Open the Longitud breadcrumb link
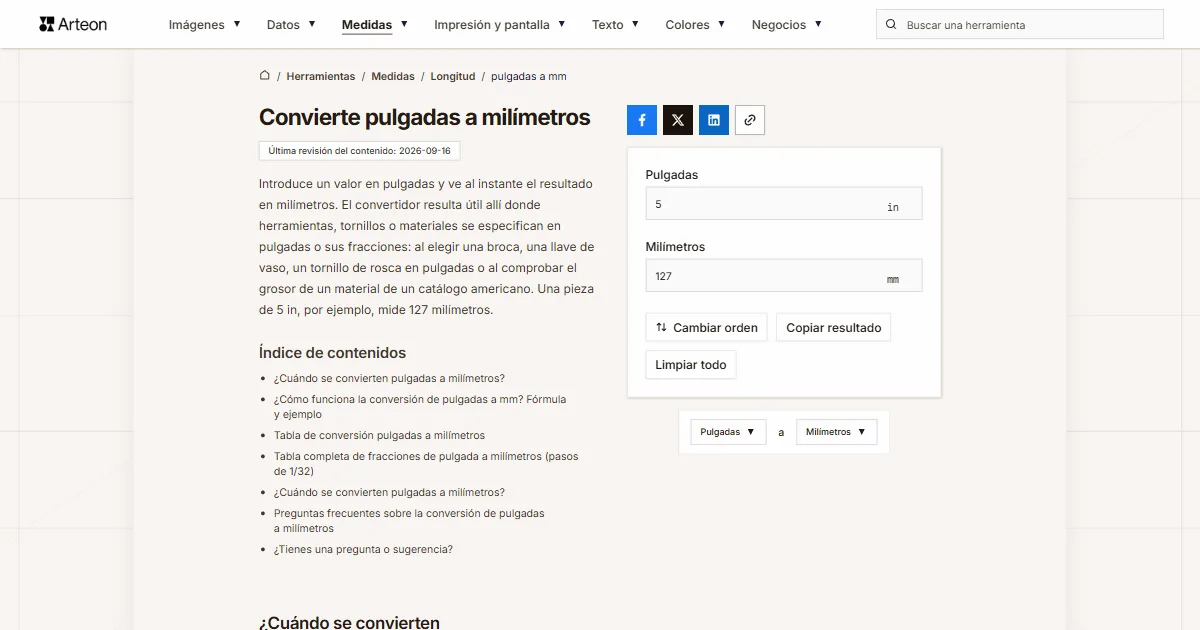This screenshot has width=1200, height=630. [453, 76]
